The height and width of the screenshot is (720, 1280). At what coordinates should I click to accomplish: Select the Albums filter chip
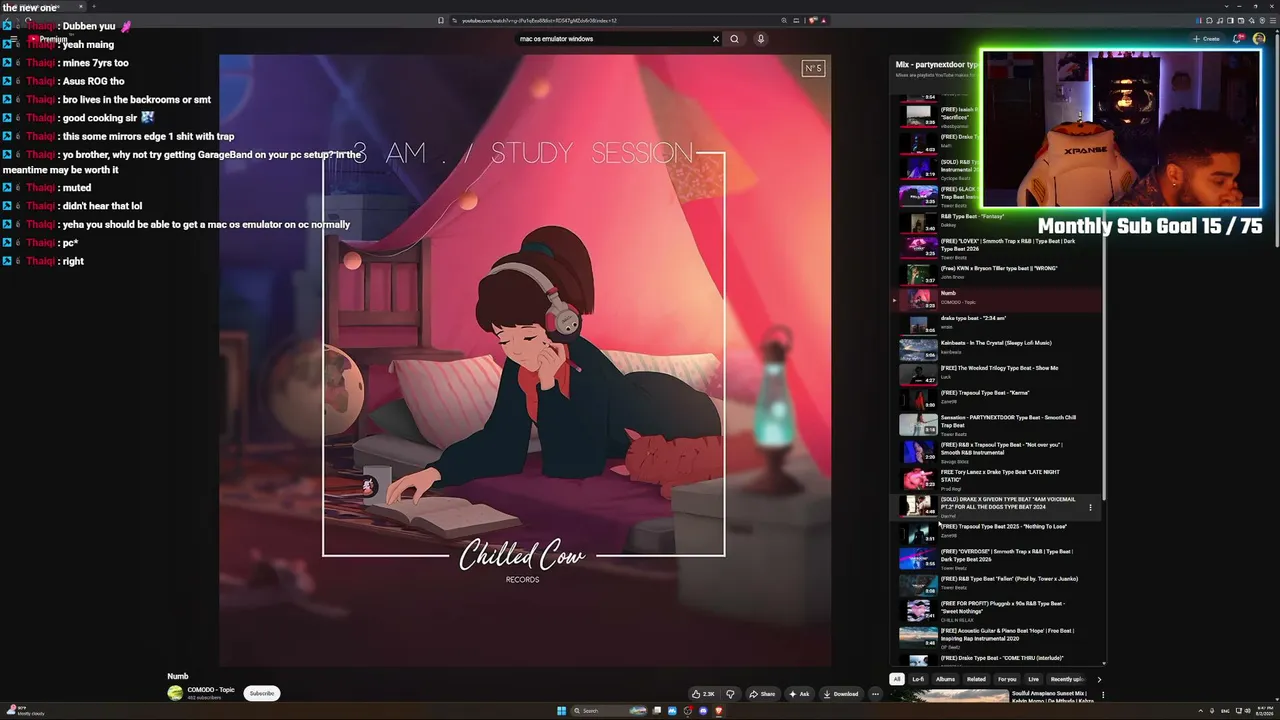pyautogui.click(x=945, y=679)
